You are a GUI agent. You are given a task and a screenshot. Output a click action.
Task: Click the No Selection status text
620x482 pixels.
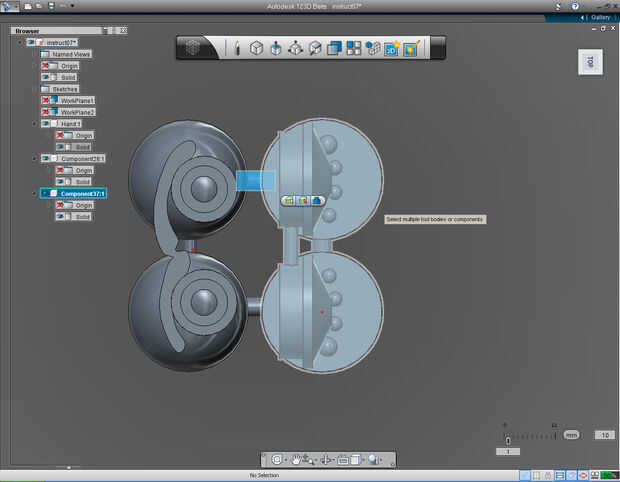coord(264,475)
